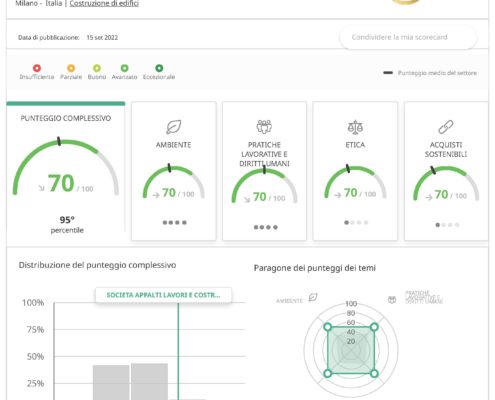Click the leaf icon beside radar chart Ambiente
Viewport: 495px width, 400px height.
[x=313, y=297]
